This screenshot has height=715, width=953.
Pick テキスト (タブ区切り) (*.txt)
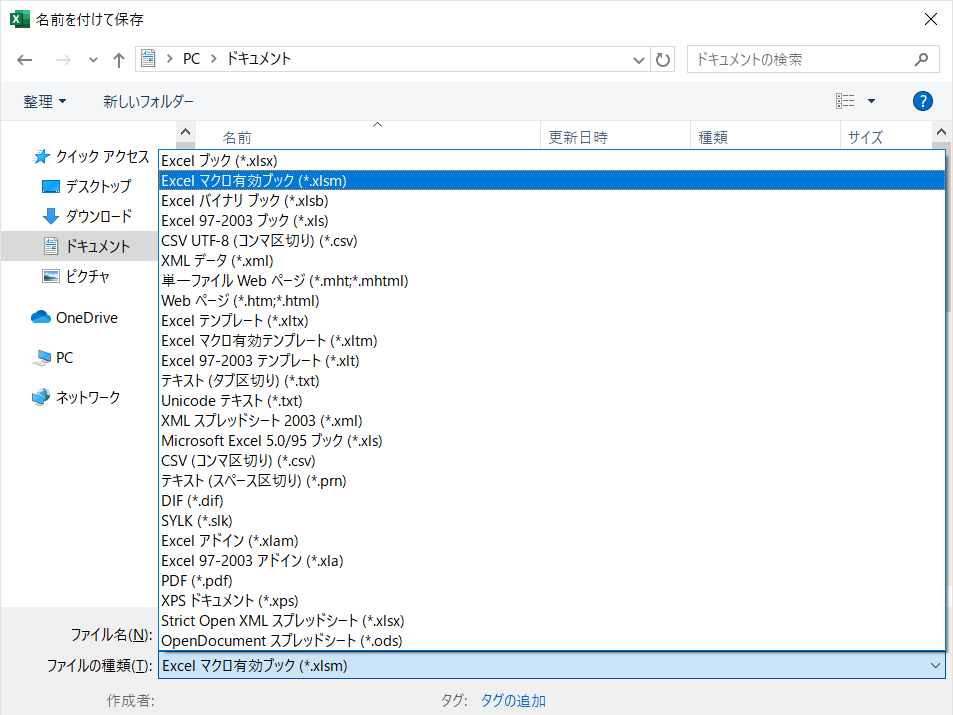tap(552, 381)
